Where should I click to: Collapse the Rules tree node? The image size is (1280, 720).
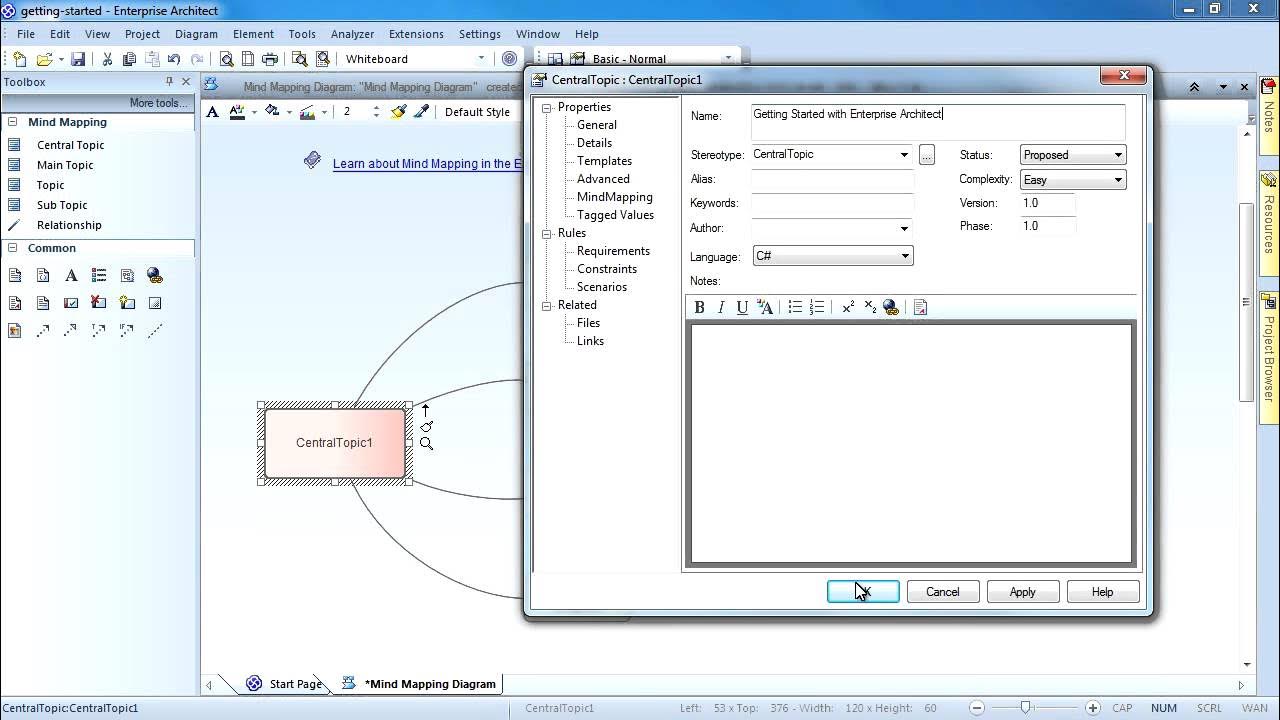click(547, 233)
